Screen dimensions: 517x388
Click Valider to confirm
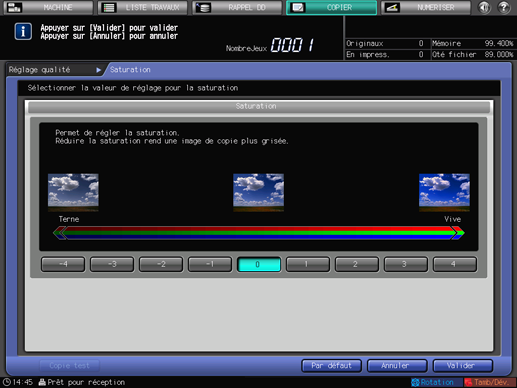coord(463,366)
